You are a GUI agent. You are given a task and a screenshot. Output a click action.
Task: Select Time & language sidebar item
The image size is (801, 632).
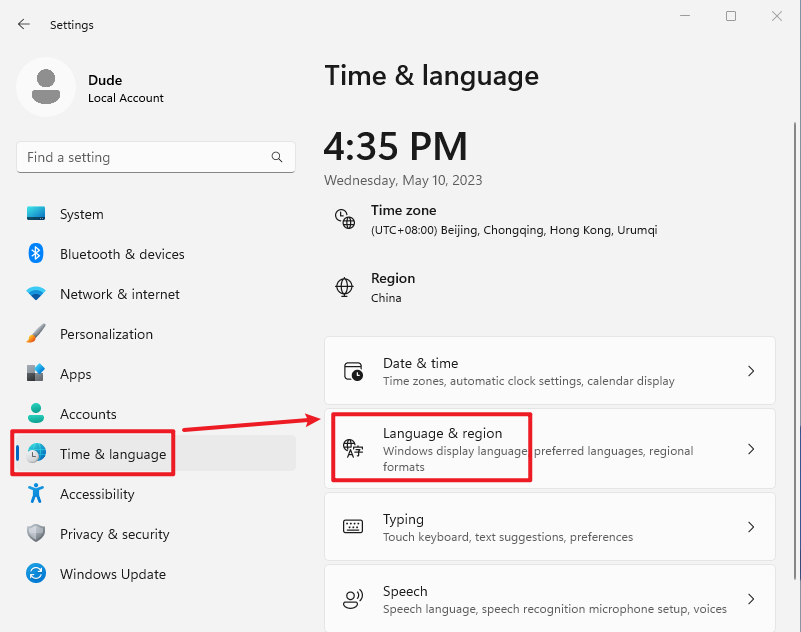click(112, 454)
